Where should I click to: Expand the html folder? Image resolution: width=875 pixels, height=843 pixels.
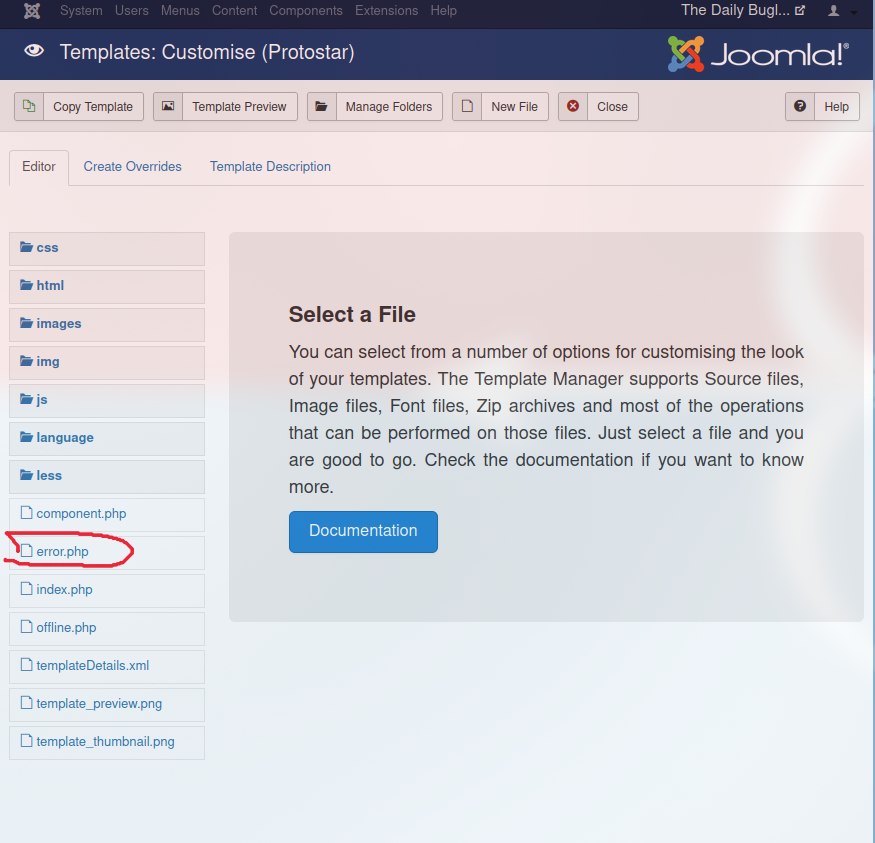pyautogui.click(x=107, y=286)
